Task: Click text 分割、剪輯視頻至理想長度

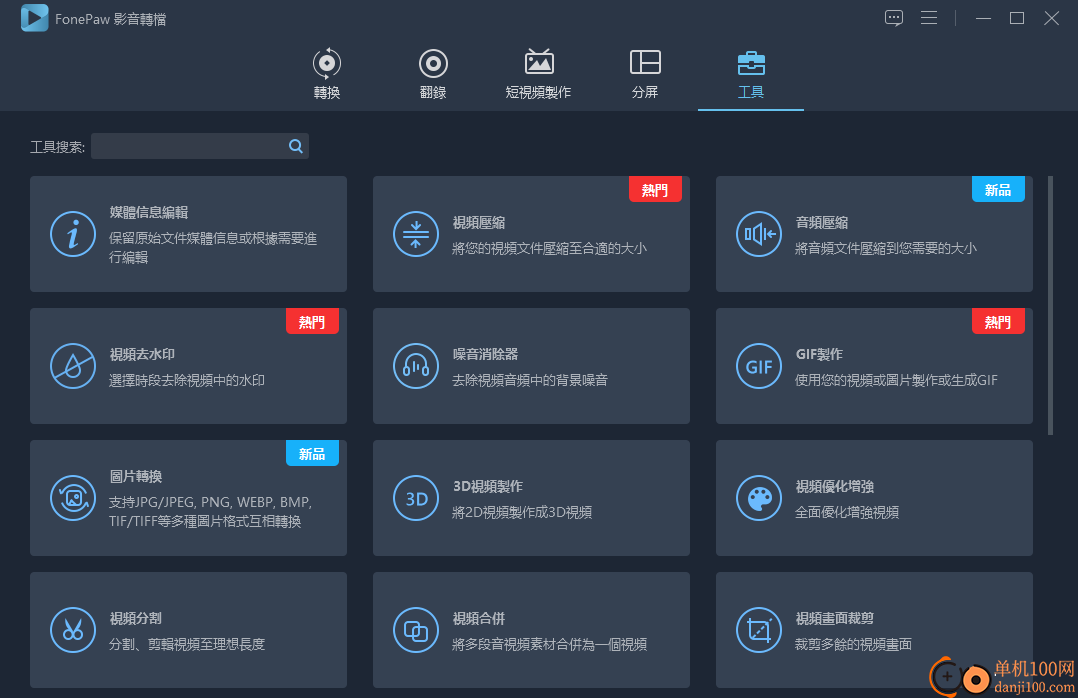Action: pos(187,644)
